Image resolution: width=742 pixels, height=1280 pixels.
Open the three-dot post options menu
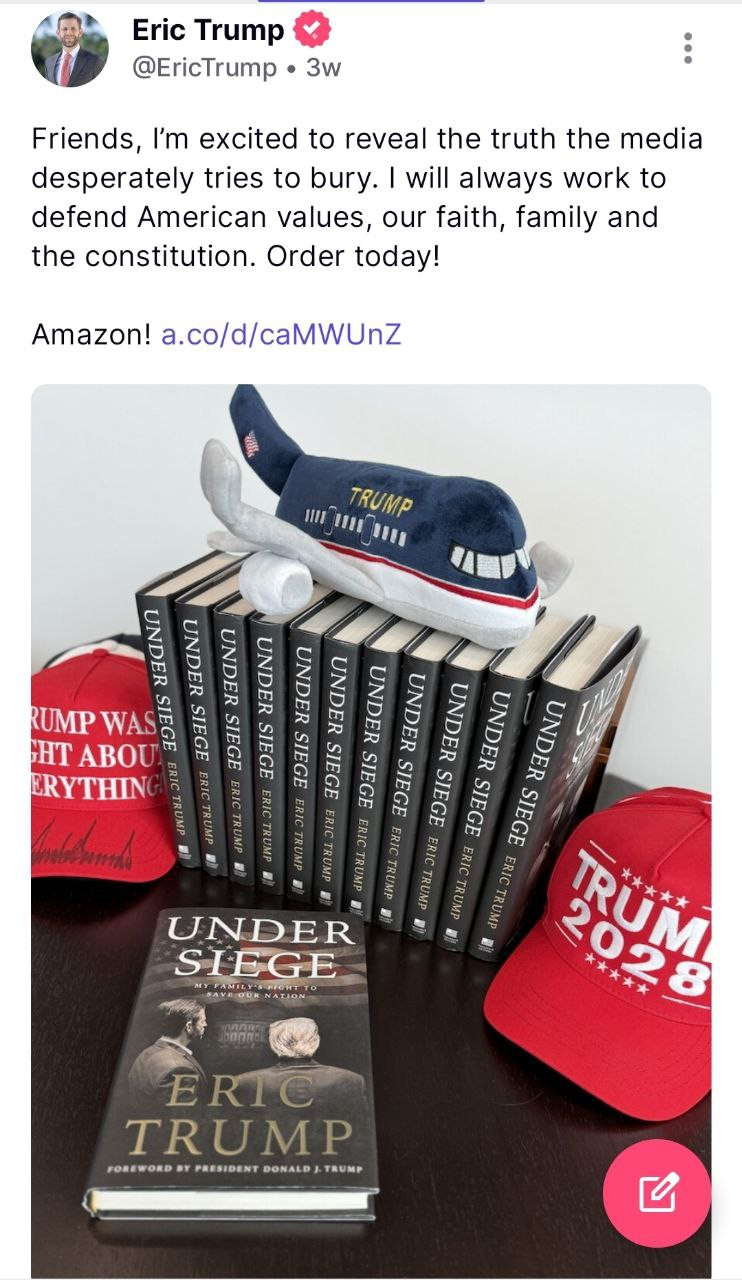click(x=687, y=48)
